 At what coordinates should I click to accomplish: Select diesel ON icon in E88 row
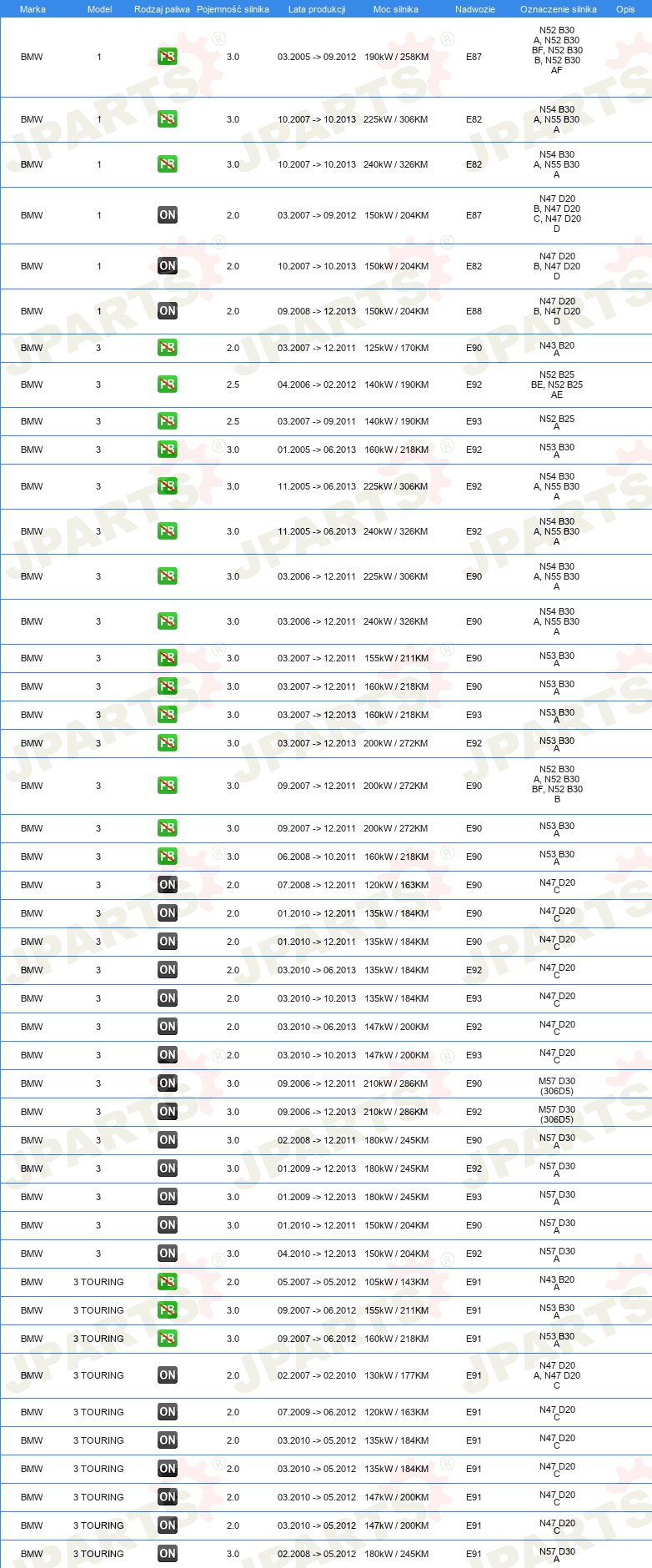(x=168, y=311)
